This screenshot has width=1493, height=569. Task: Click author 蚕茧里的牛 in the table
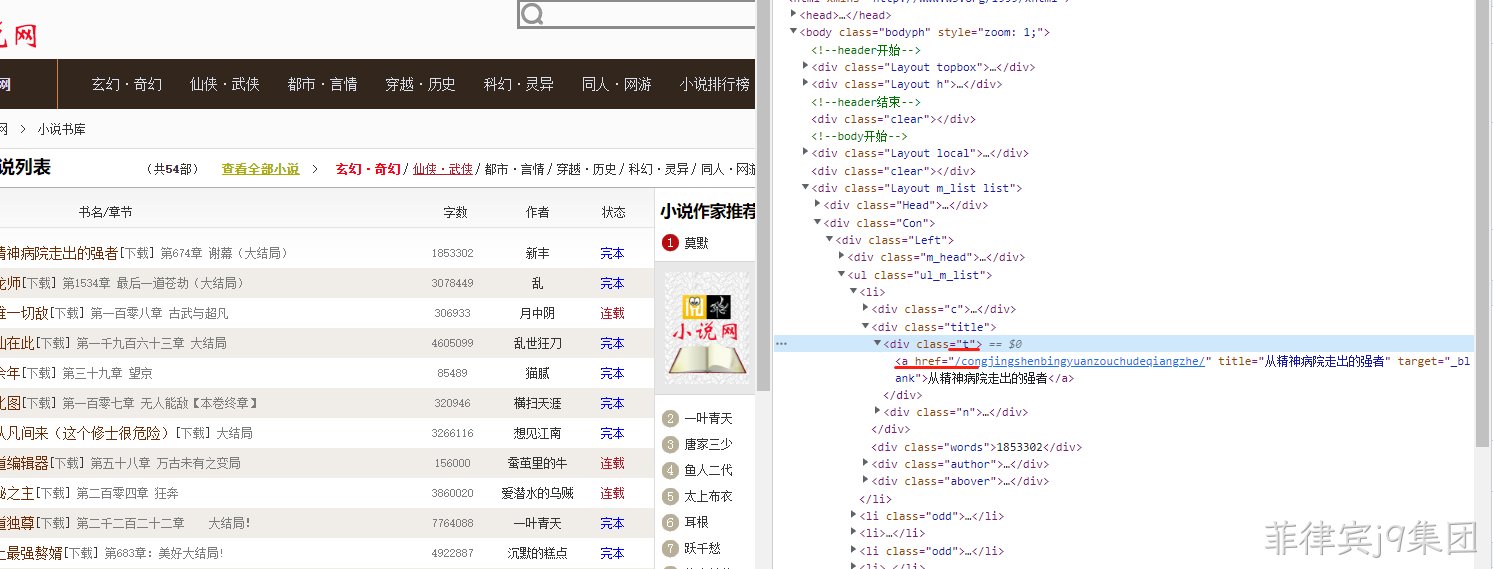pyautogui.click(x=537, y=463)
